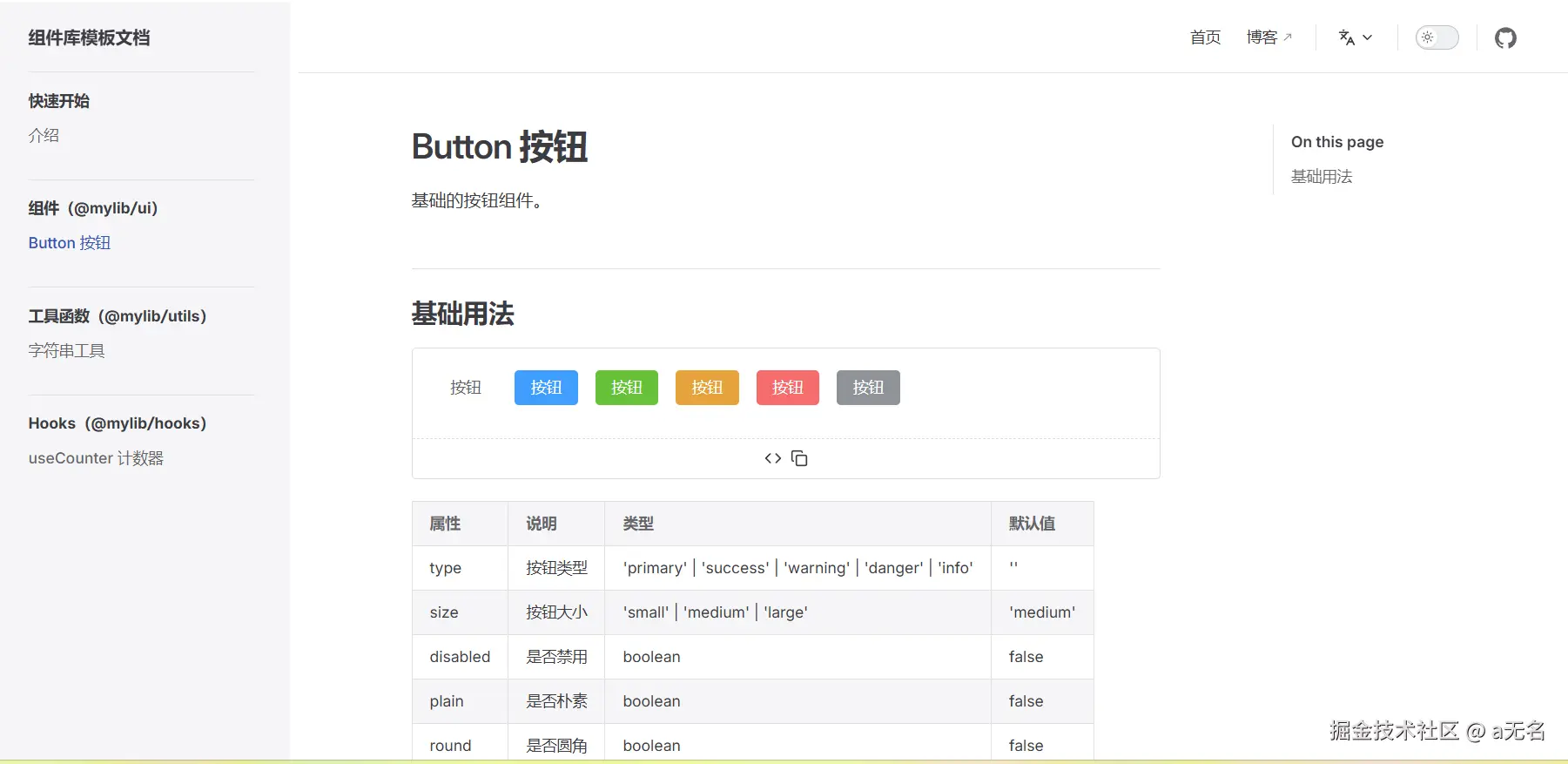This screenshot has width=1568, height=764.
Task: Click the Hooks (@mylib/hooks) sidebar heading
Action: coord(118,423)
